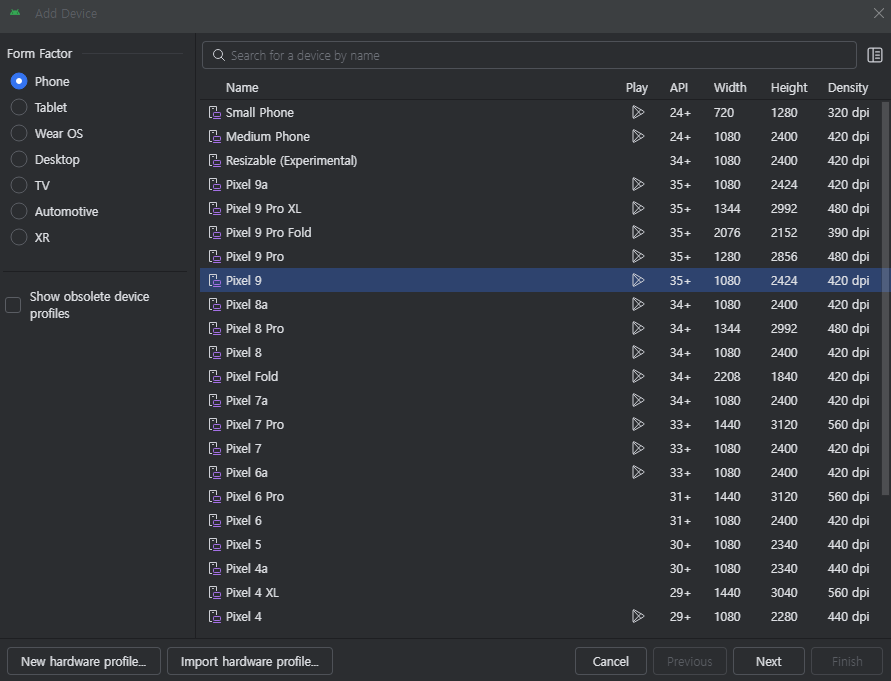Select the Small Phone device name

point(260,112)
